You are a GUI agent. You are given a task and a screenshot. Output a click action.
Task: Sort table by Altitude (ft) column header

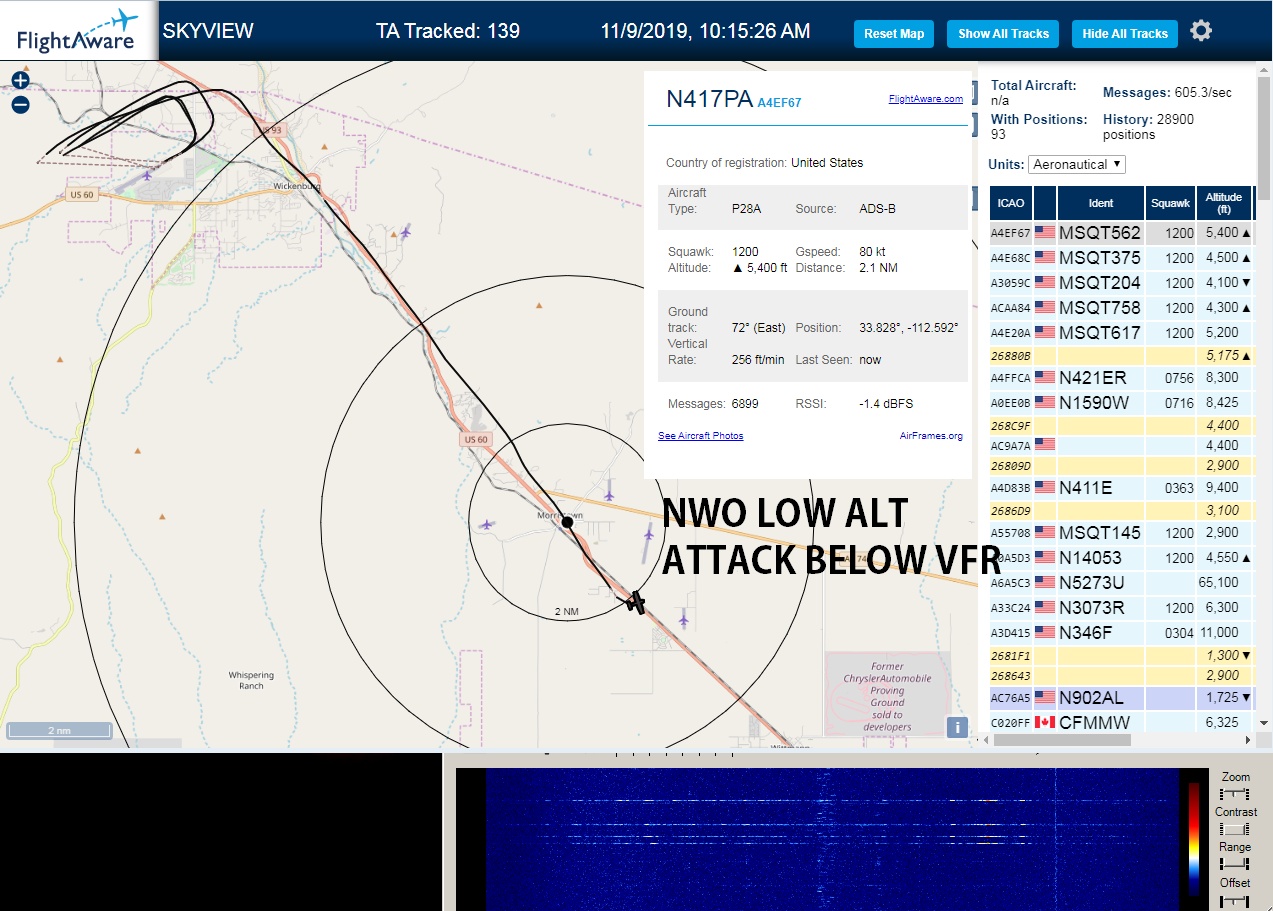1224,203
